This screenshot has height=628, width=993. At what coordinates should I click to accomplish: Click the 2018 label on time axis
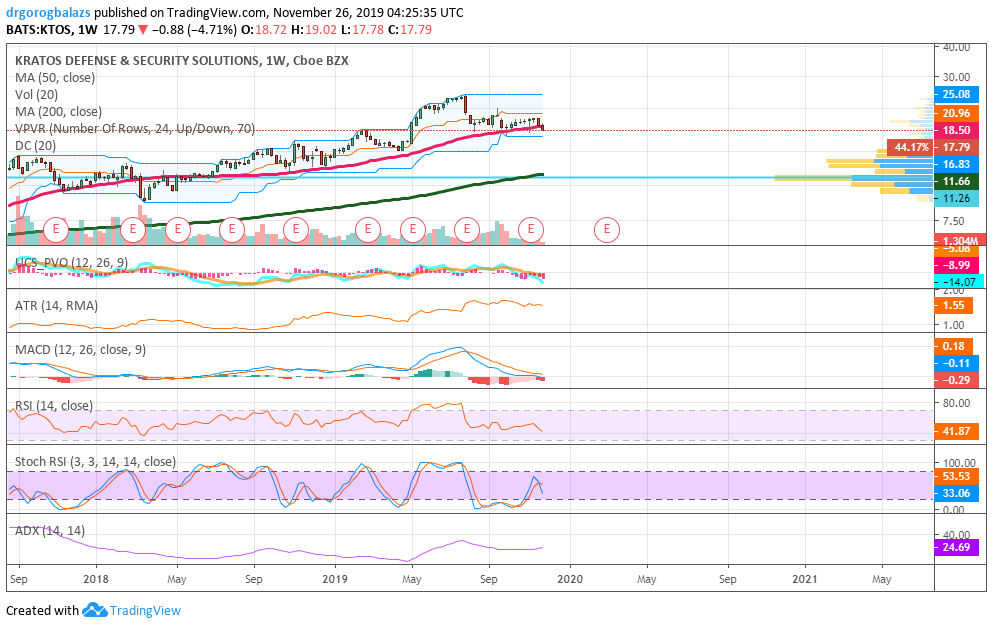click(x=96, y=579)
